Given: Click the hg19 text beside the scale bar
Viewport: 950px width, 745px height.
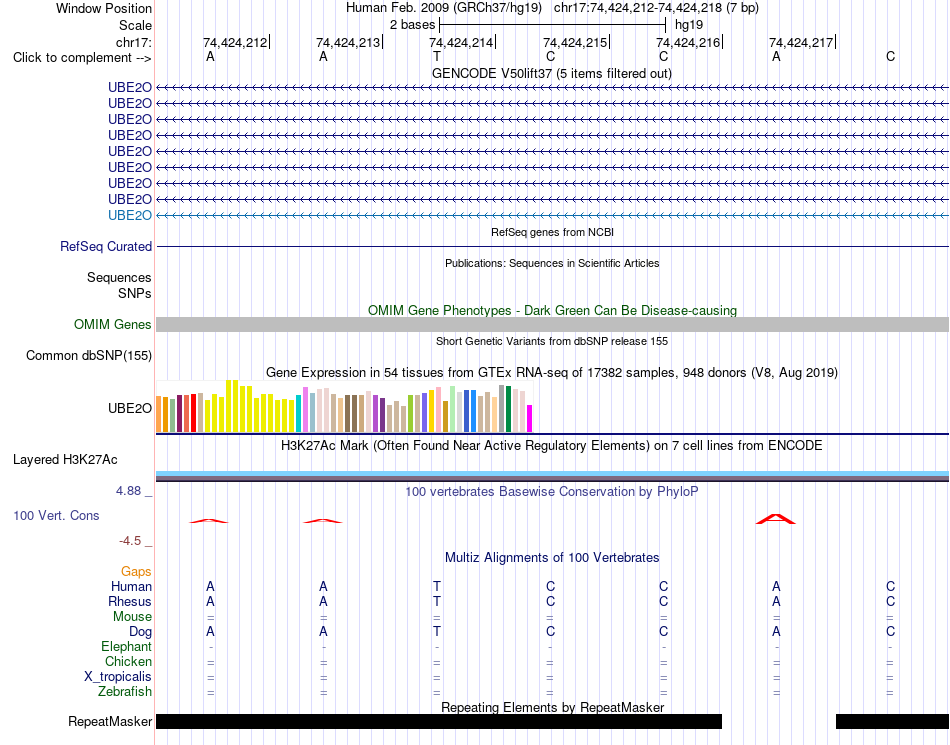Looking at the screenshot, I should pyautogui.click(x=689, y=25).
